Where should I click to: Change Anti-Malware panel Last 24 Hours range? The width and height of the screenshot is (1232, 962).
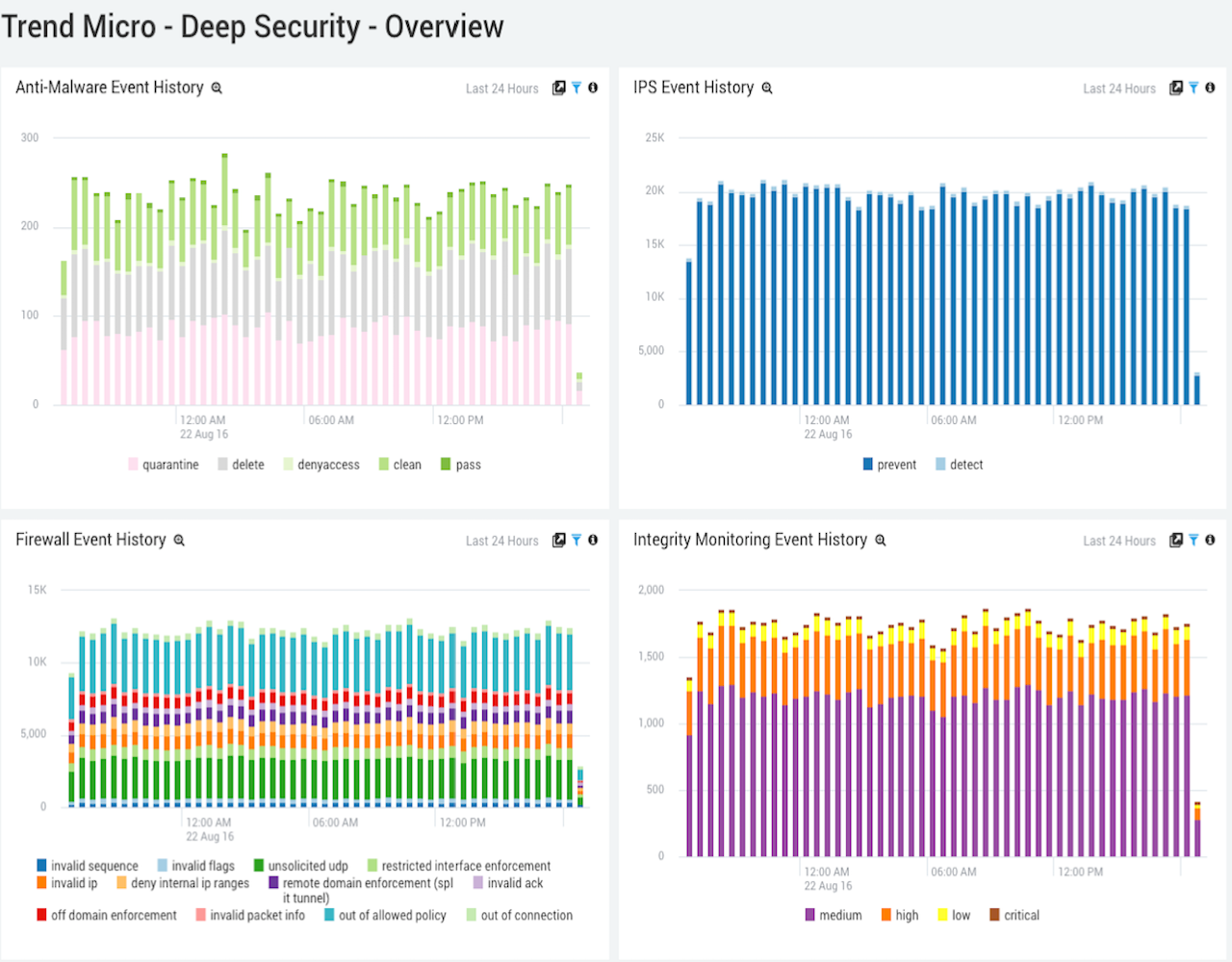click(x=502, y=89)
